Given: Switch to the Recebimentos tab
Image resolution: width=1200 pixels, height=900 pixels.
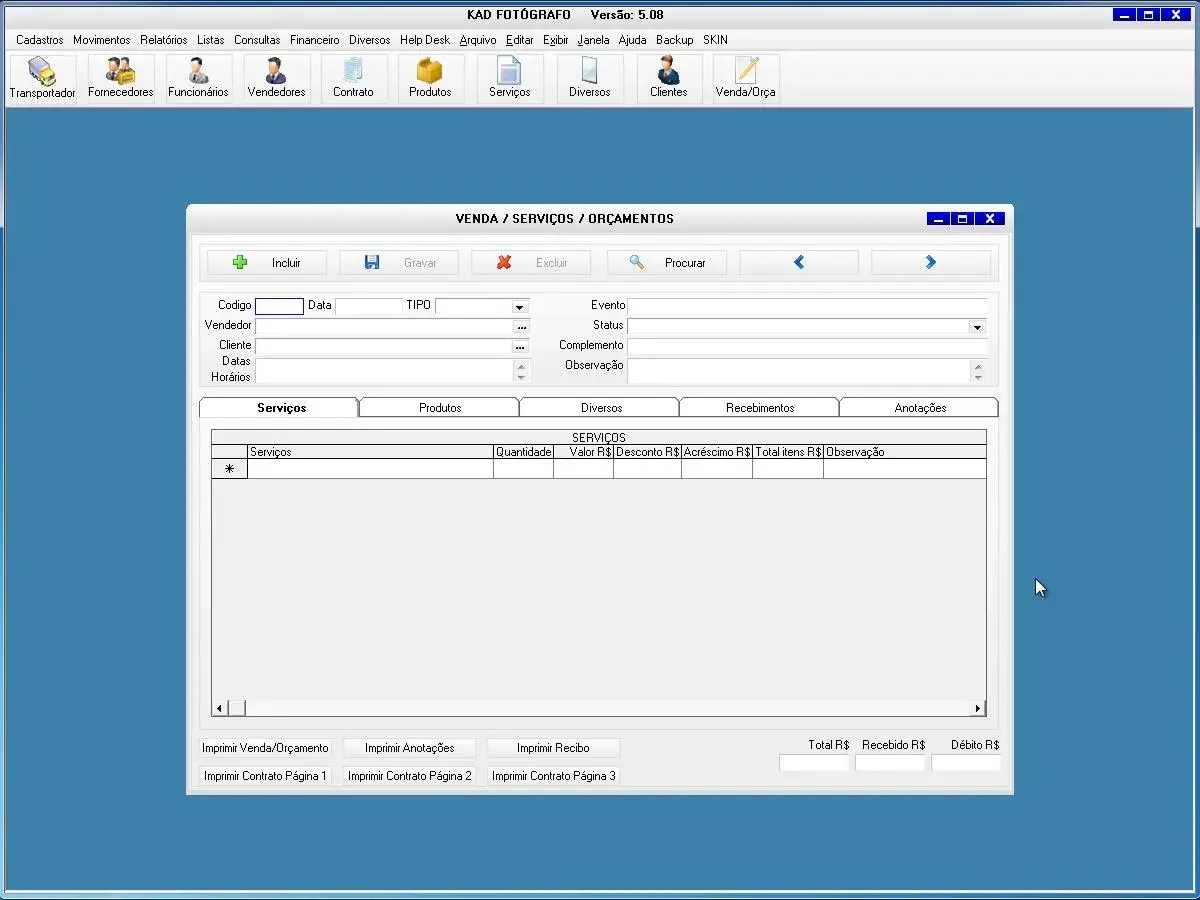Looking at the screenshot, I should click(759, 408).
